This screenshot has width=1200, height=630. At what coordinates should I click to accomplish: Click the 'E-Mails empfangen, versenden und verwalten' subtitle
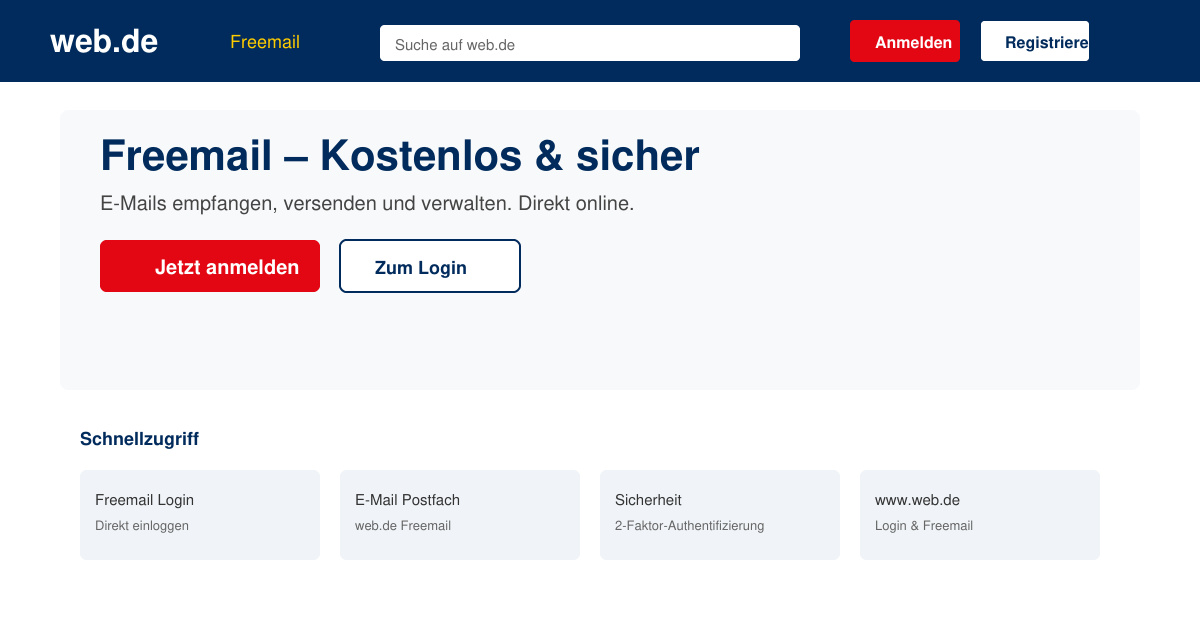(367, 203)
